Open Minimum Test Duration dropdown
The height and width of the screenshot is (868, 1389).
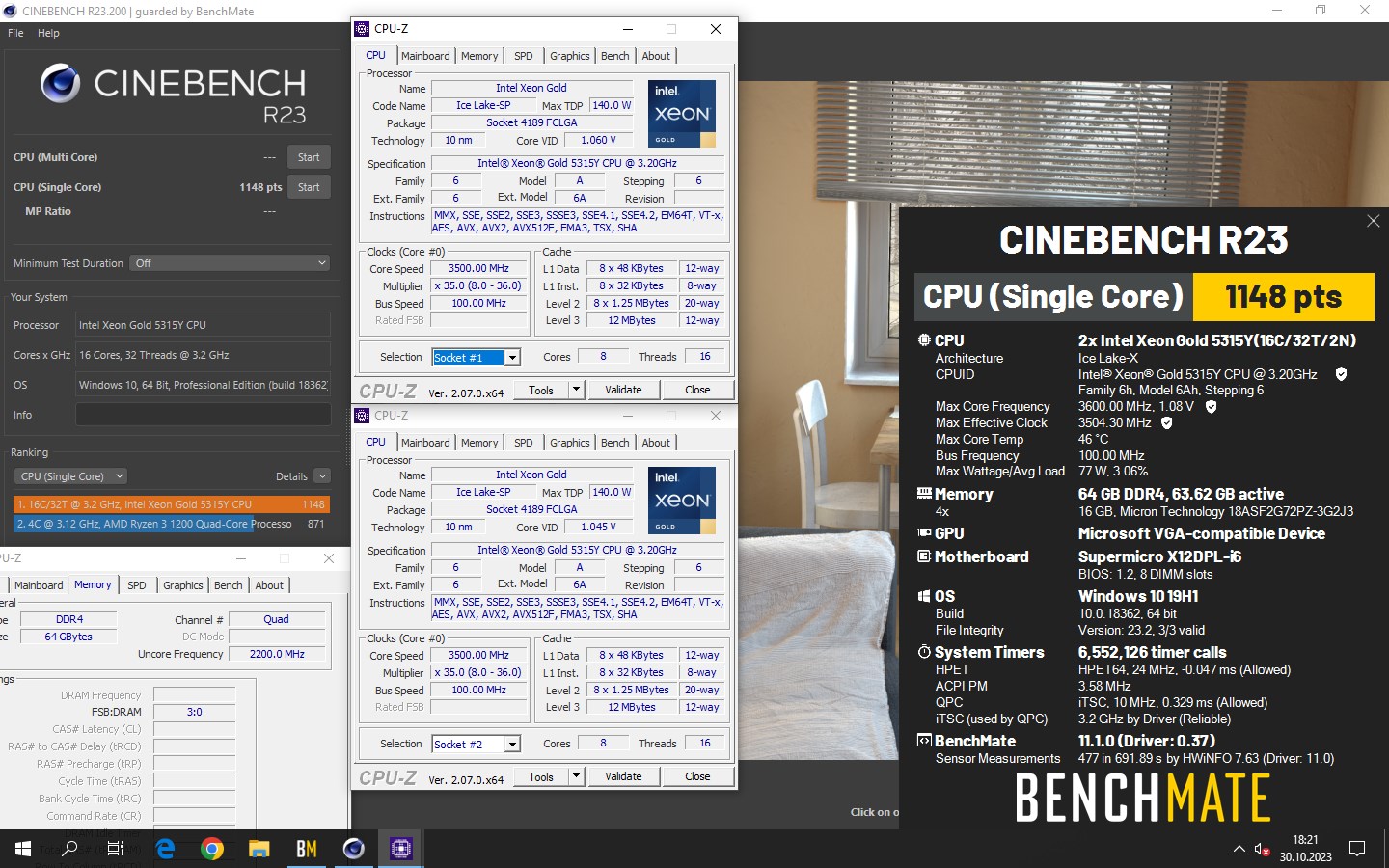coord(231,263)
